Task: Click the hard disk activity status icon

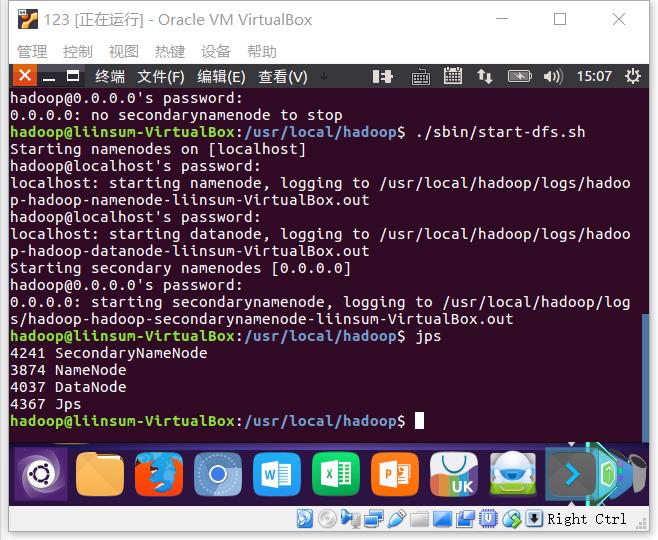Action: point(305,519)
